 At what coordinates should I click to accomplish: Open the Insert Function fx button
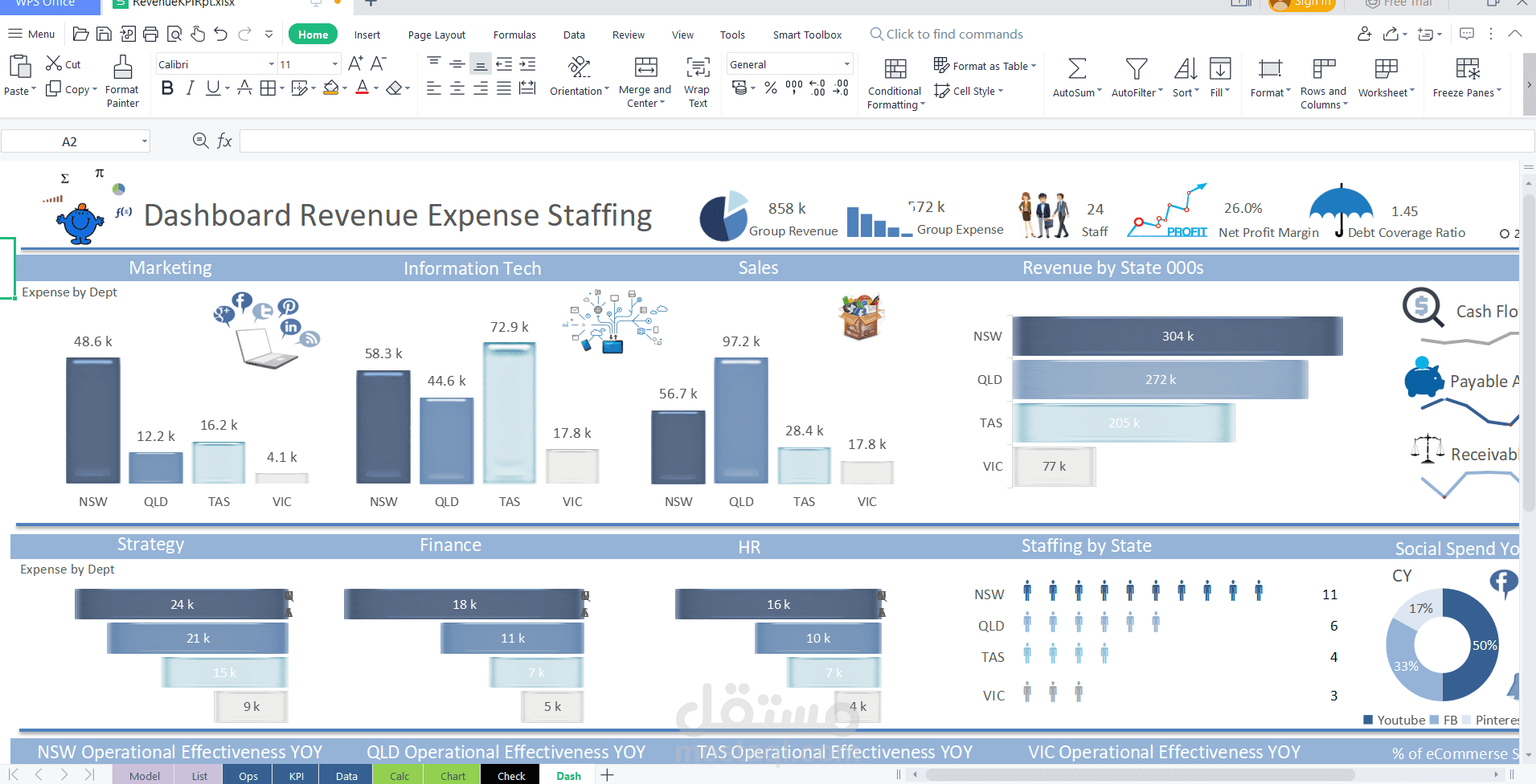[x=224, y=141]
